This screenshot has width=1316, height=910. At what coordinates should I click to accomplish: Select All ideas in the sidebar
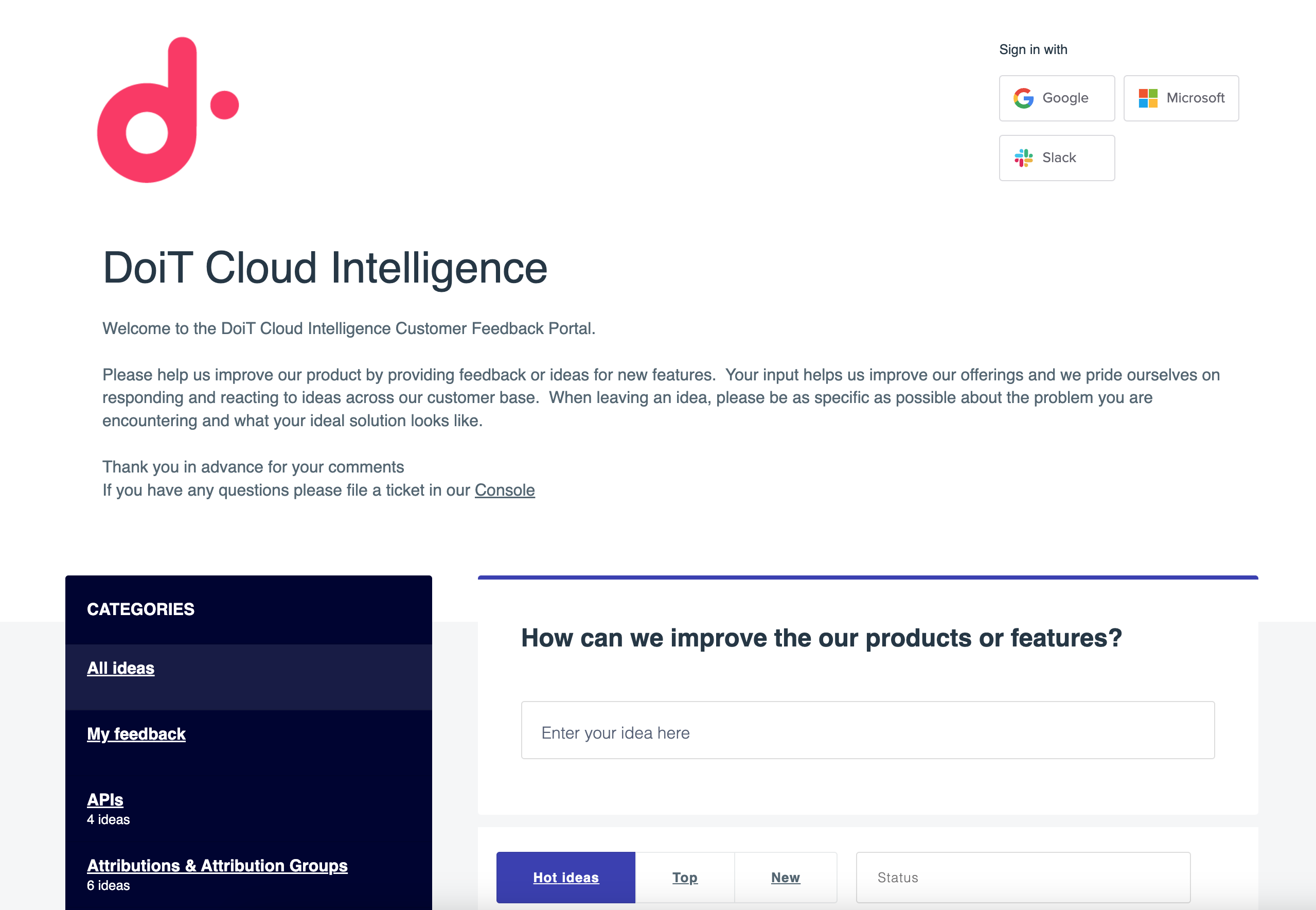pos(120,668)
